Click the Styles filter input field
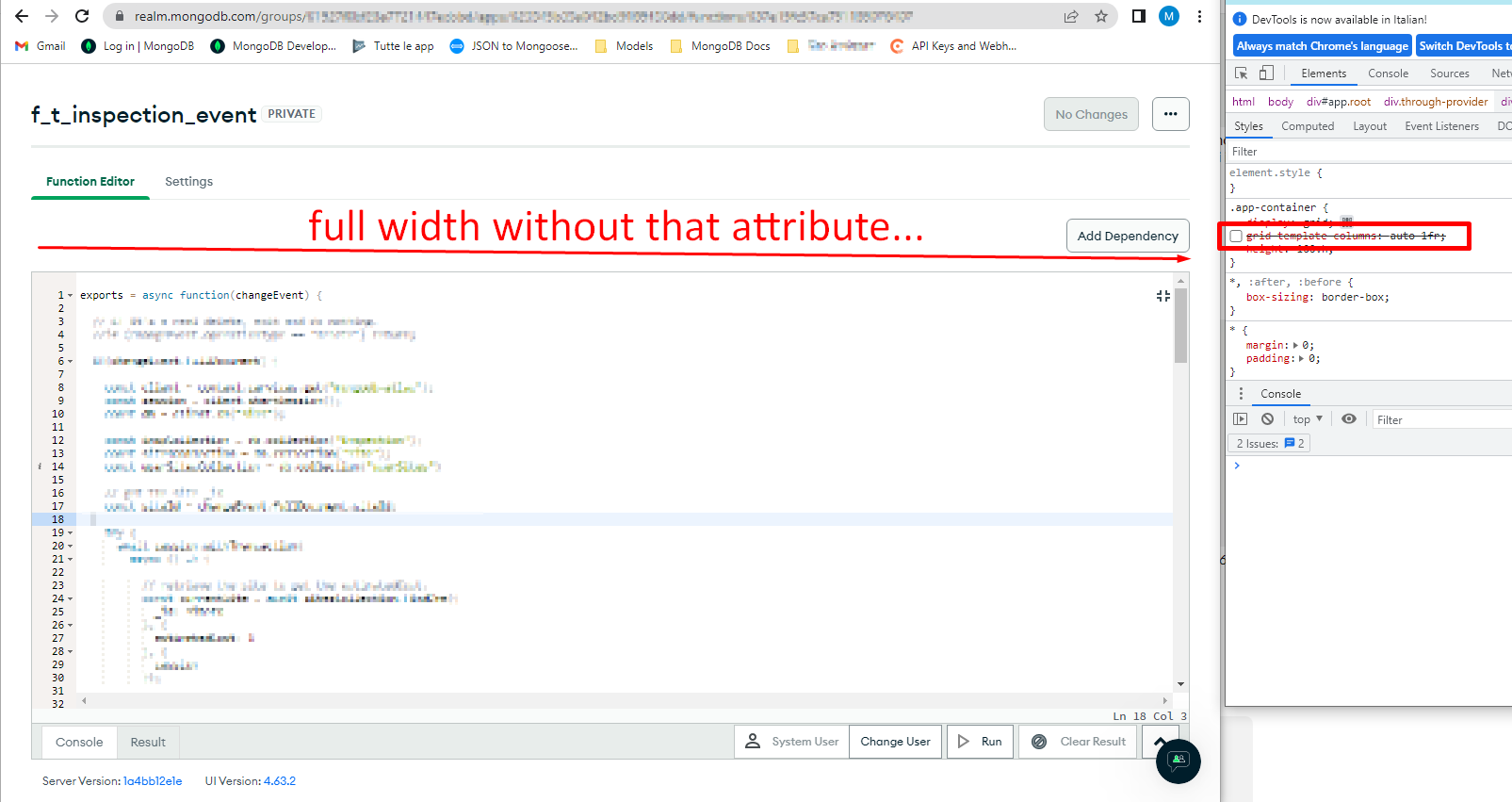The image size is (1512, 802). (1366, 152)
